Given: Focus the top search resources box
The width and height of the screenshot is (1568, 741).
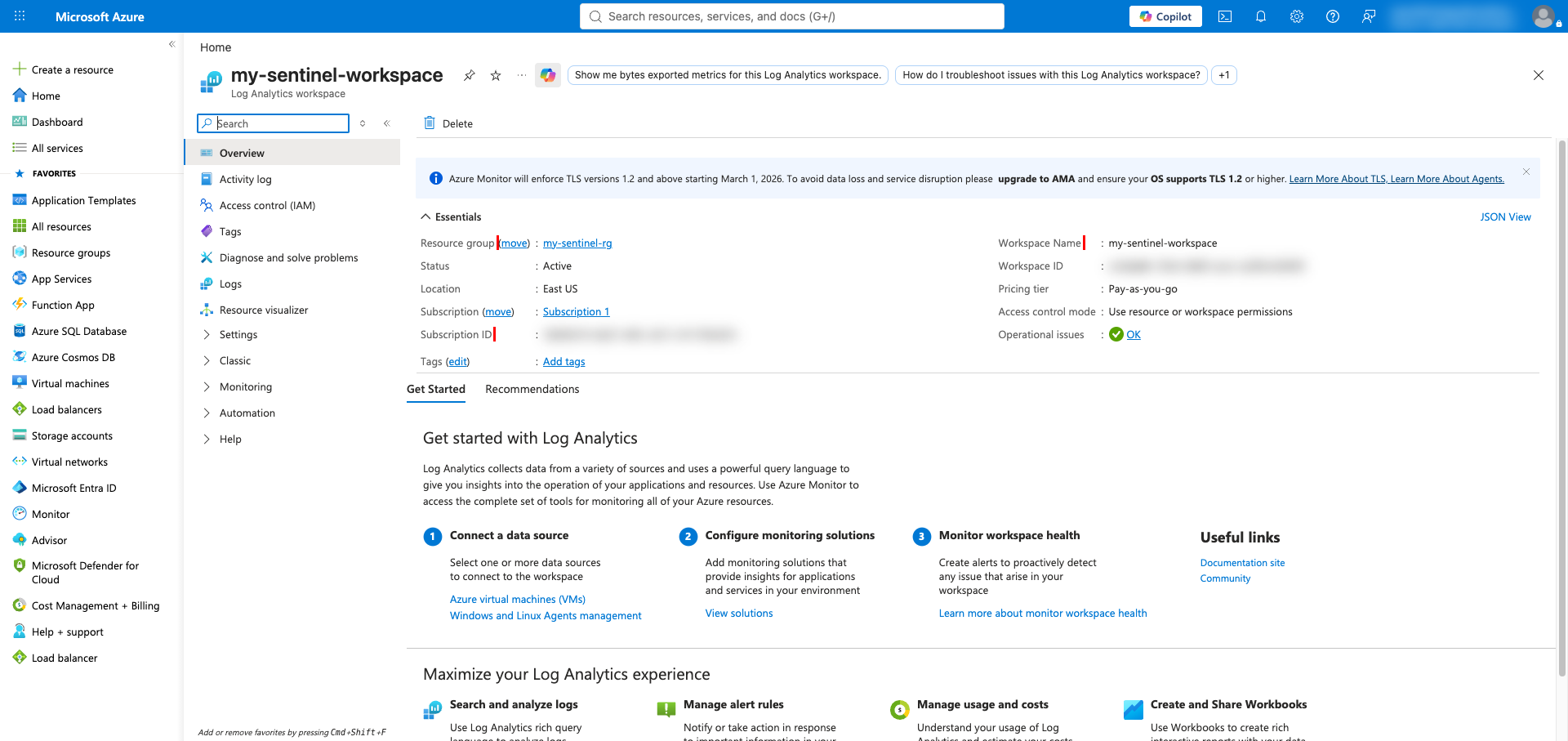Looking at the screenshot, I should 792,16.
